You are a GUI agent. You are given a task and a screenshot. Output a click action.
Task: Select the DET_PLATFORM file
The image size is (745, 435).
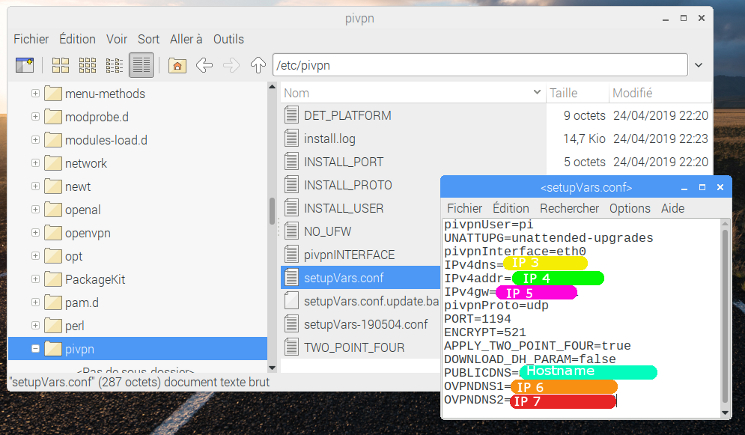347,115
